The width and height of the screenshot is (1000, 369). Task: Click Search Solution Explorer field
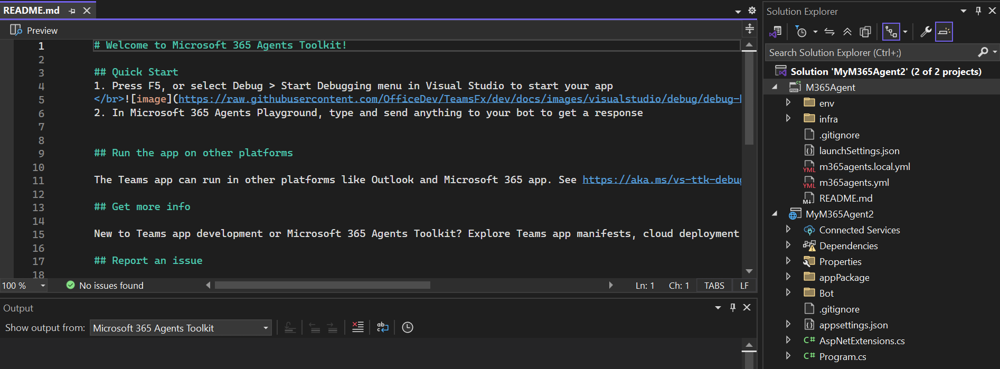click(x=871, y=52)
